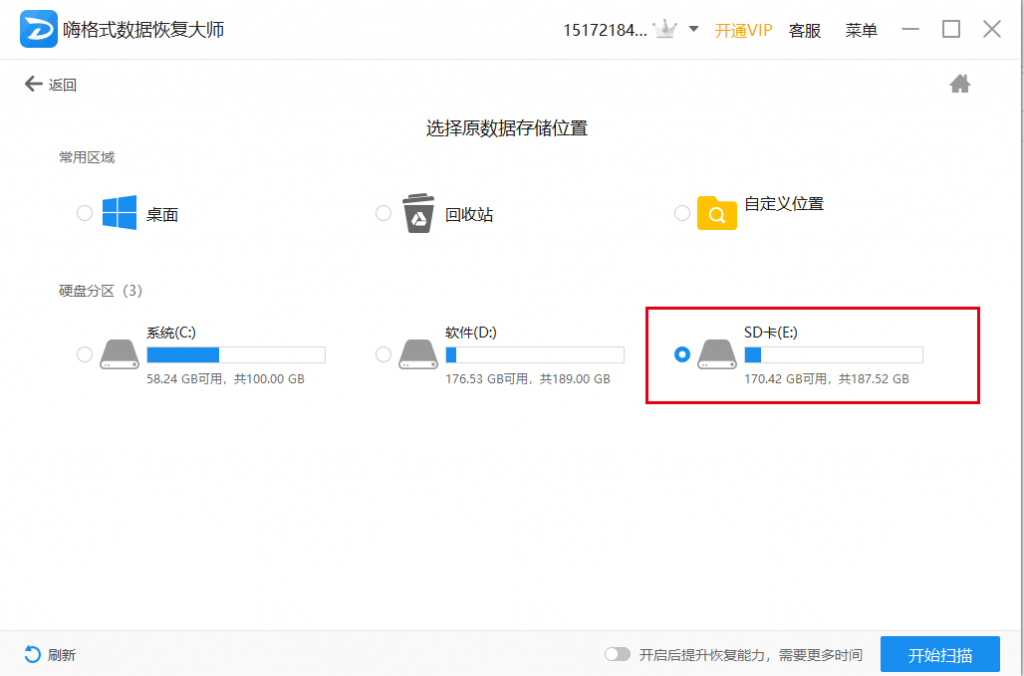Open the 菜单 menu
This screenshot has height=676, width=1024.
click(x=861, y=30)
